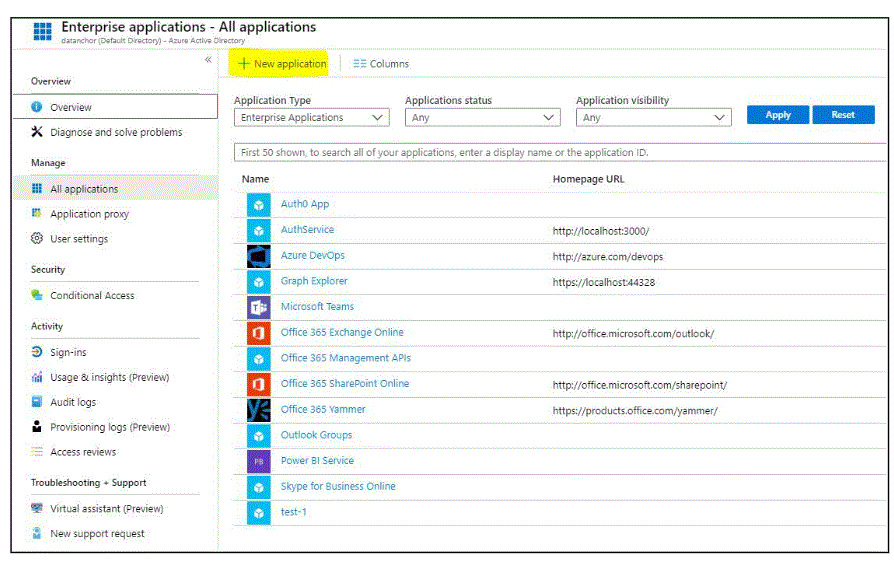Image resolution: width=894 pixels, height=567 pixels.
Task: Click the Graph Explorer cube icon
Action: coord(259,282)
